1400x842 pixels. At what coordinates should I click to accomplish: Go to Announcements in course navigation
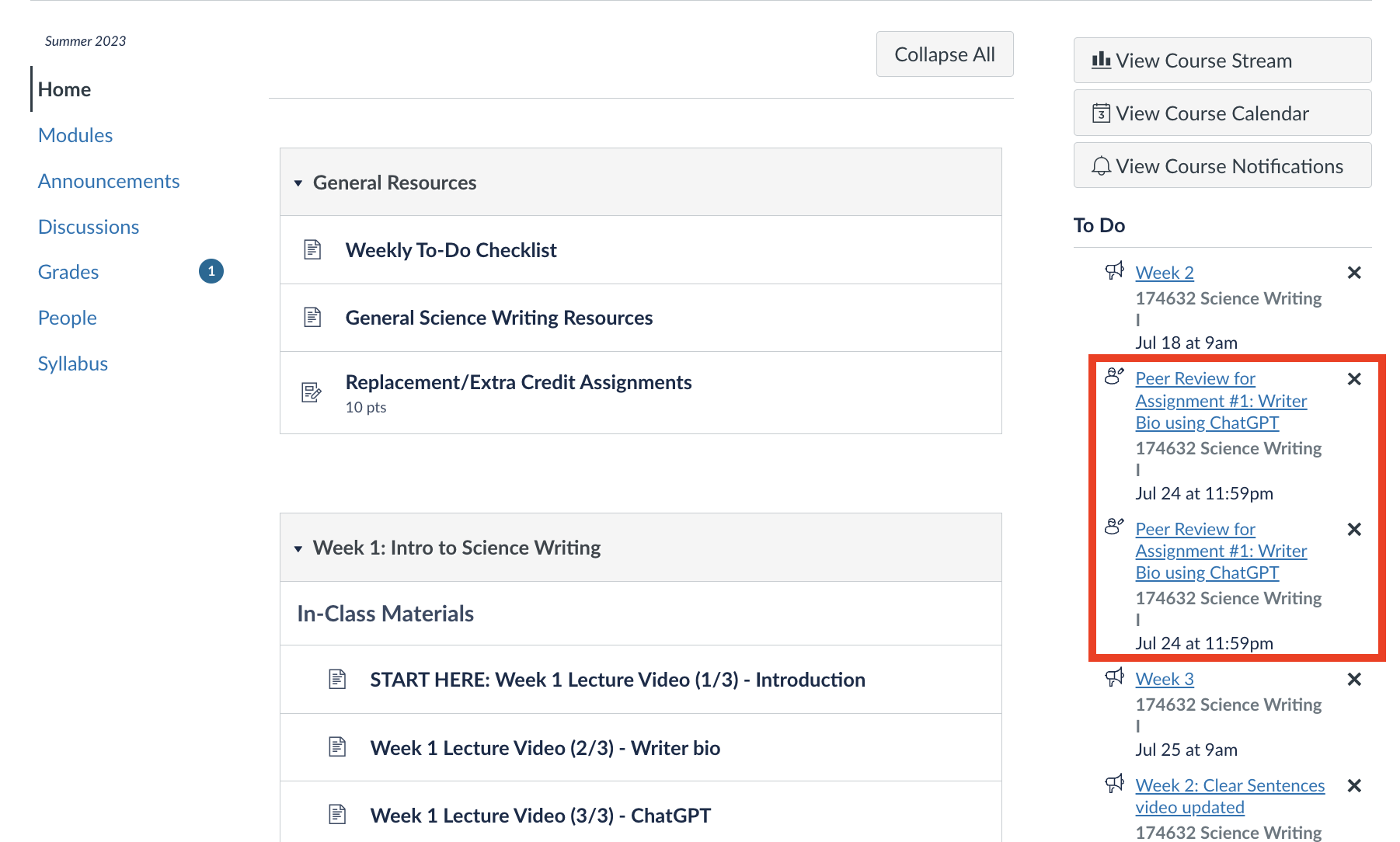click(x=109, y=181)
